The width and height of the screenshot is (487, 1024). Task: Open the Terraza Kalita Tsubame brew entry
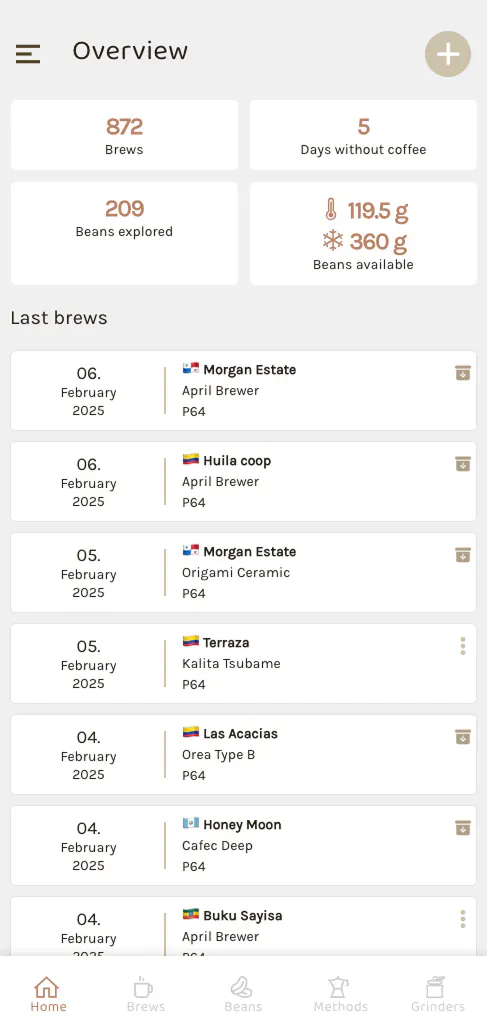(x=244, y=663)
